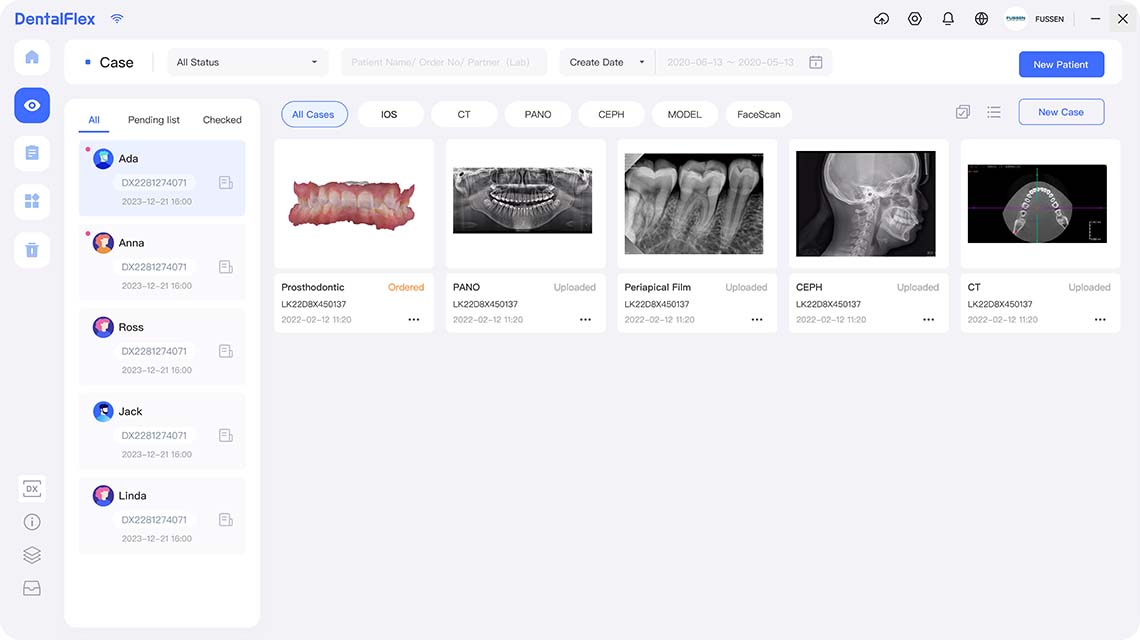Select the eye-icon Case view in the sidebar
1140x640 pixels.
(32, 105)
